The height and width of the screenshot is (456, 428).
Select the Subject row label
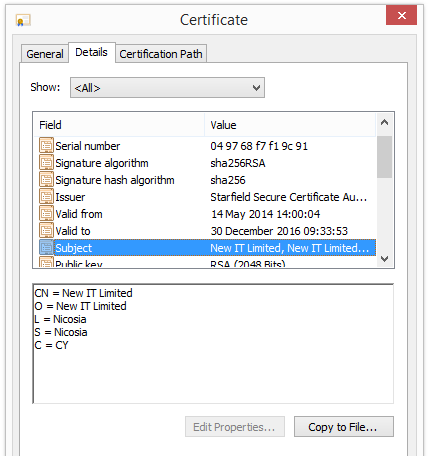pos(74,248)
